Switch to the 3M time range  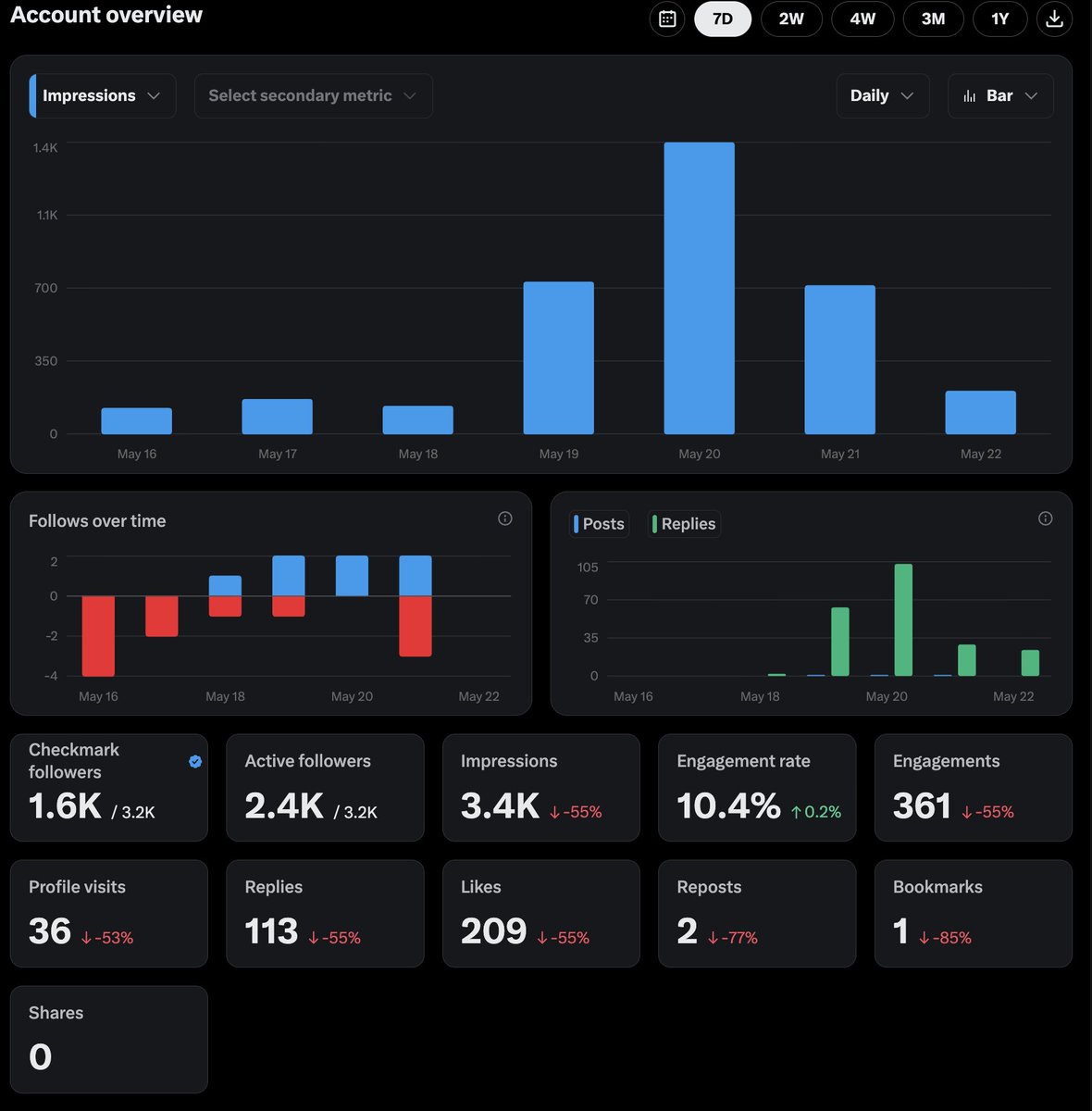click(x=933, y=19)
